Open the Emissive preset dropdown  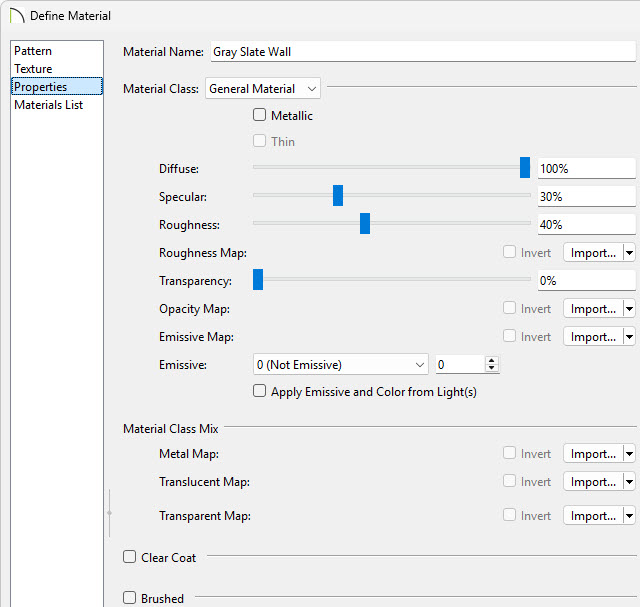click(341, 365)
